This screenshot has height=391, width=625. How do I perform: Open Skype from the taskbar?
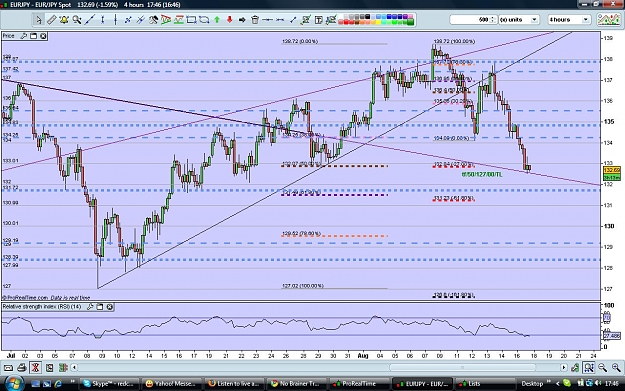(109, 383)
